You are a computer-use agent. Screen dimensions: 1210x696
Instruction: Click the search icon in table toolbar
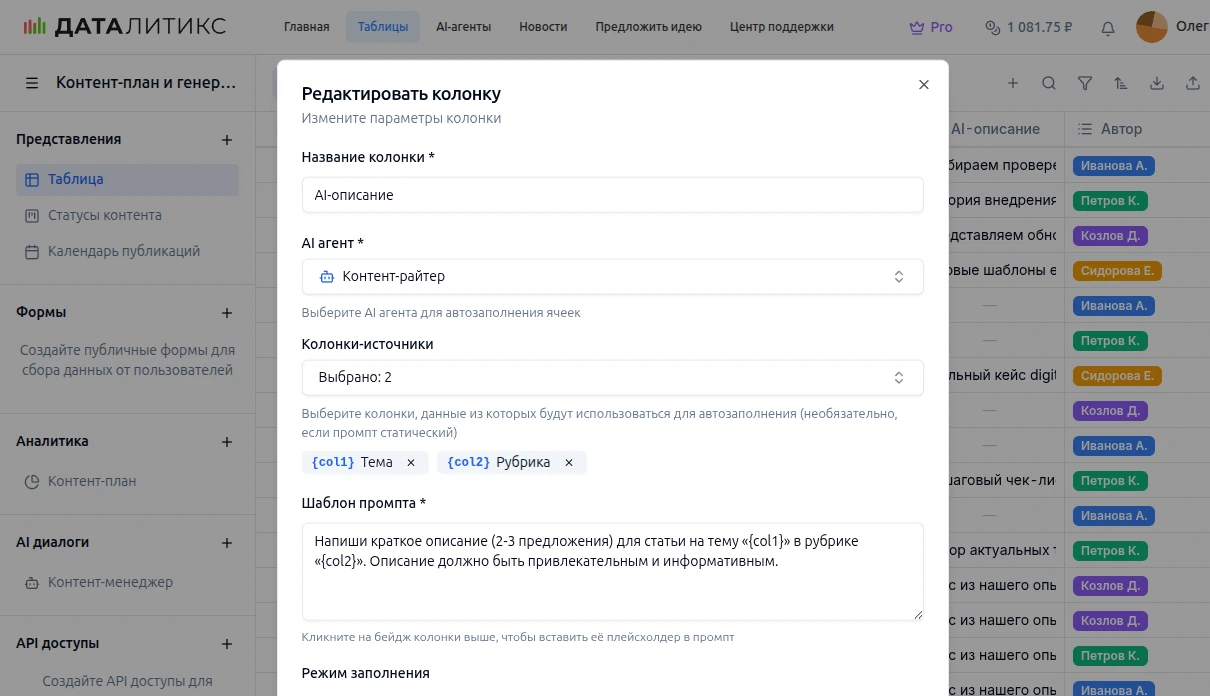[1048, 84]
